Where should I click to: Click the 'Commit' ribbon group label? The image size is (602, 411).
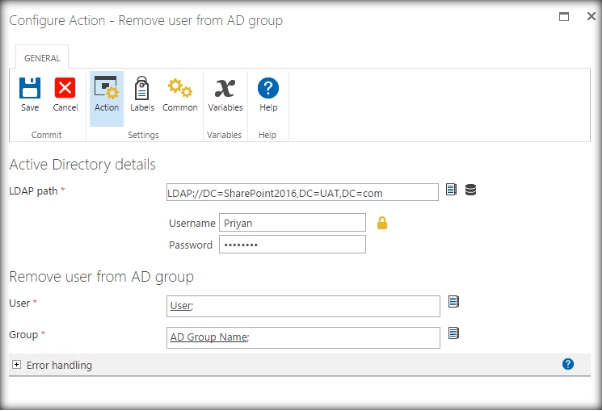(x=46, y=135)
